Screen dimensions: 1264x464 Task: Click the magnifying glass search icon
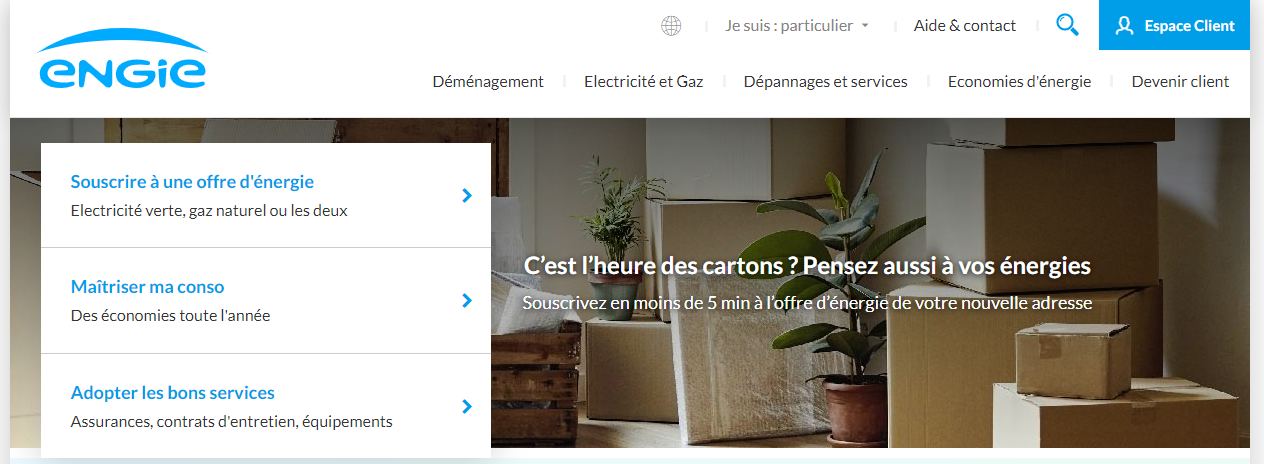[1067, 25]
